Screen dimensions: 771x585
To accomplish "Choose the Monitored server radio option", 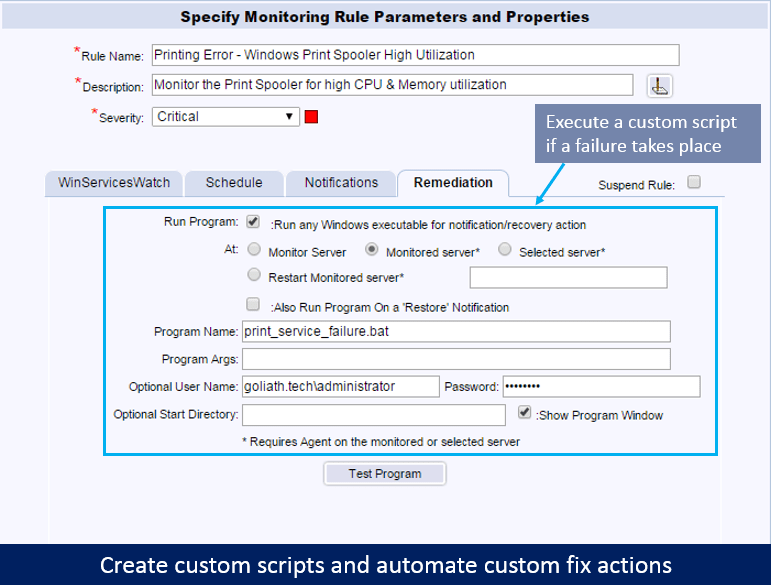I will pos(372,249).
